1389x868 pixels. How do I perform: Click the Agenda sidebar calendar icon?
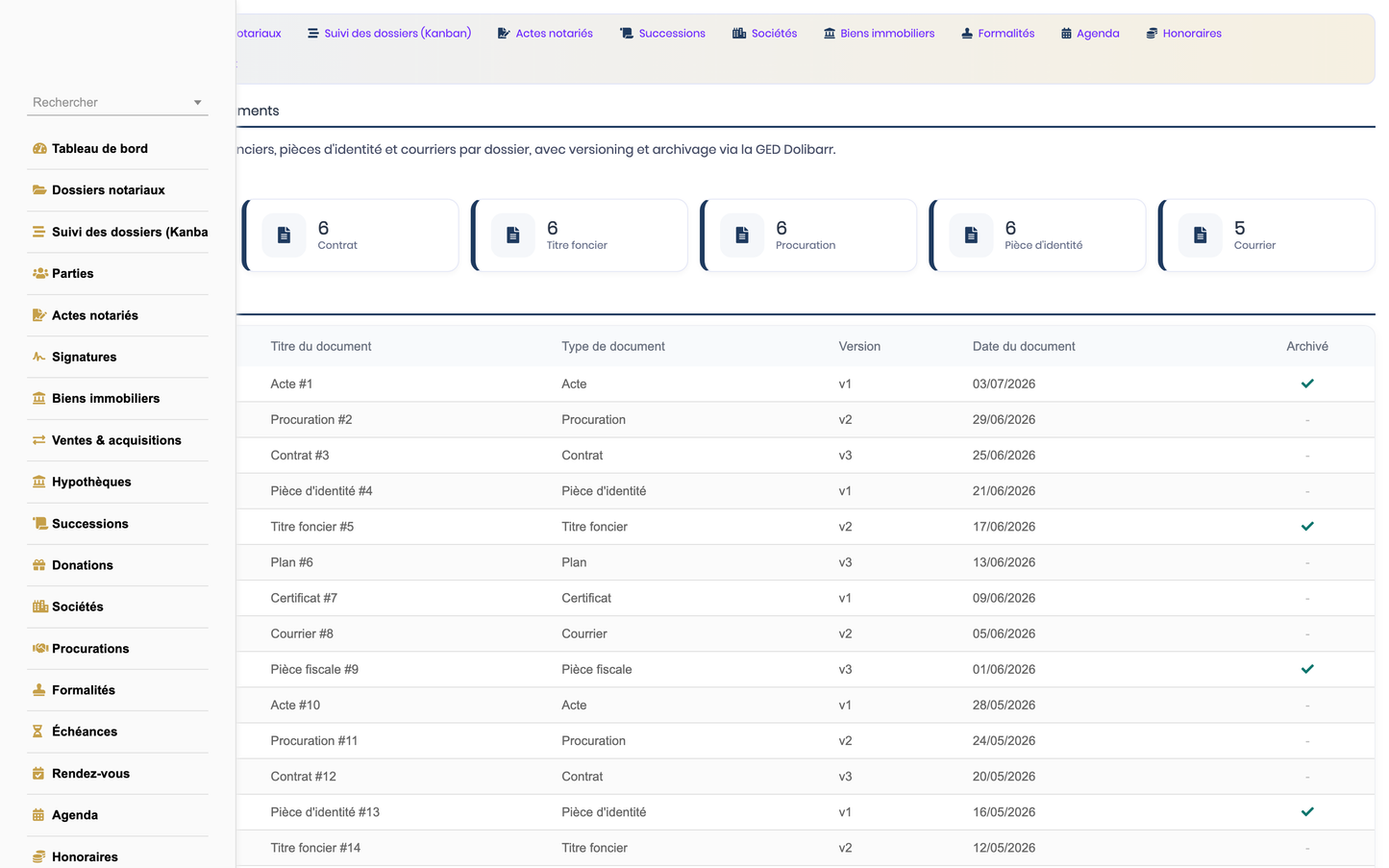point(38,815)
